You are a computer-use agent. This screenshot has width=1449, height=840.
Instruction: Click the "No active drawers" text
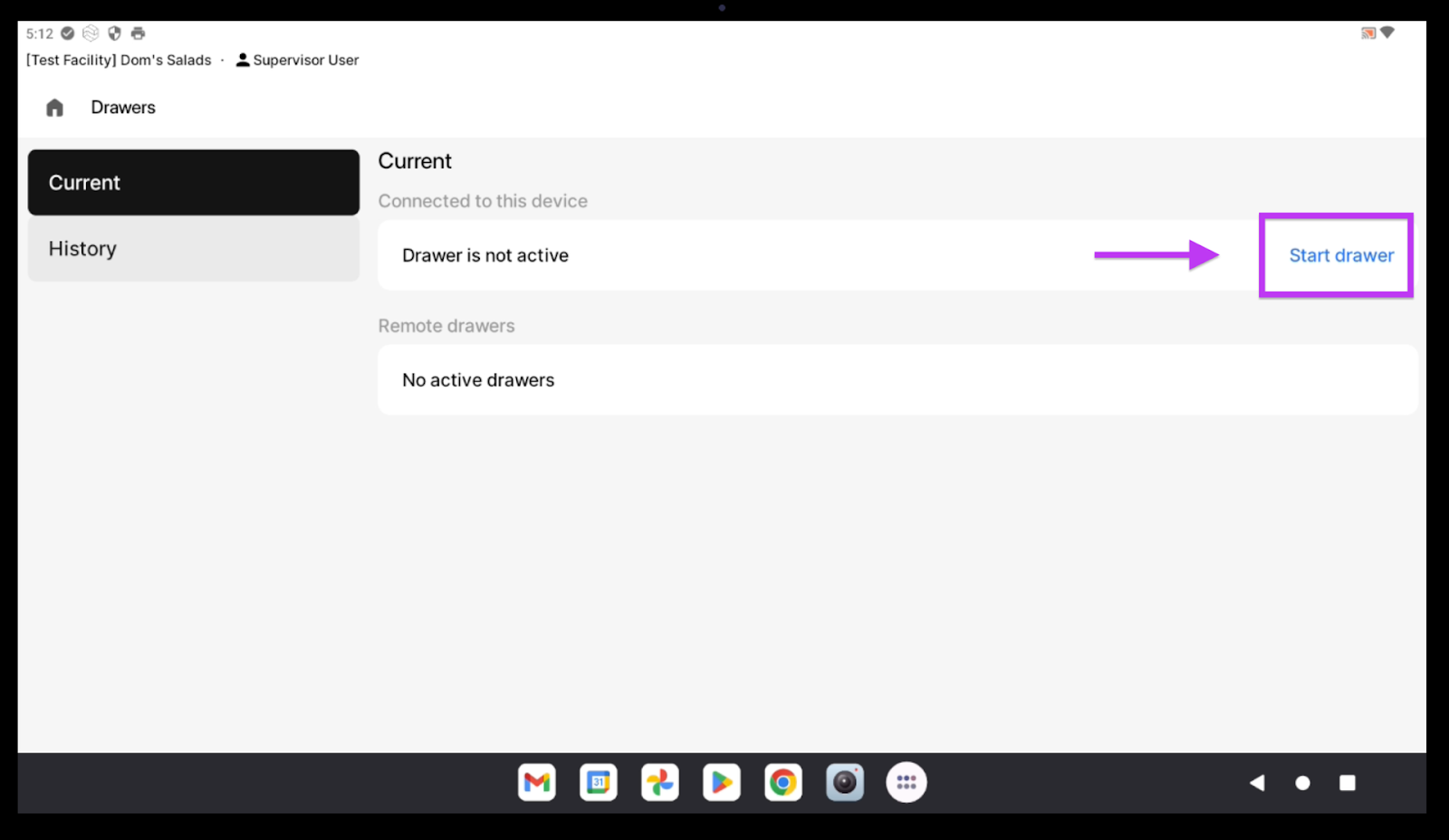click(x=478, y=380)
